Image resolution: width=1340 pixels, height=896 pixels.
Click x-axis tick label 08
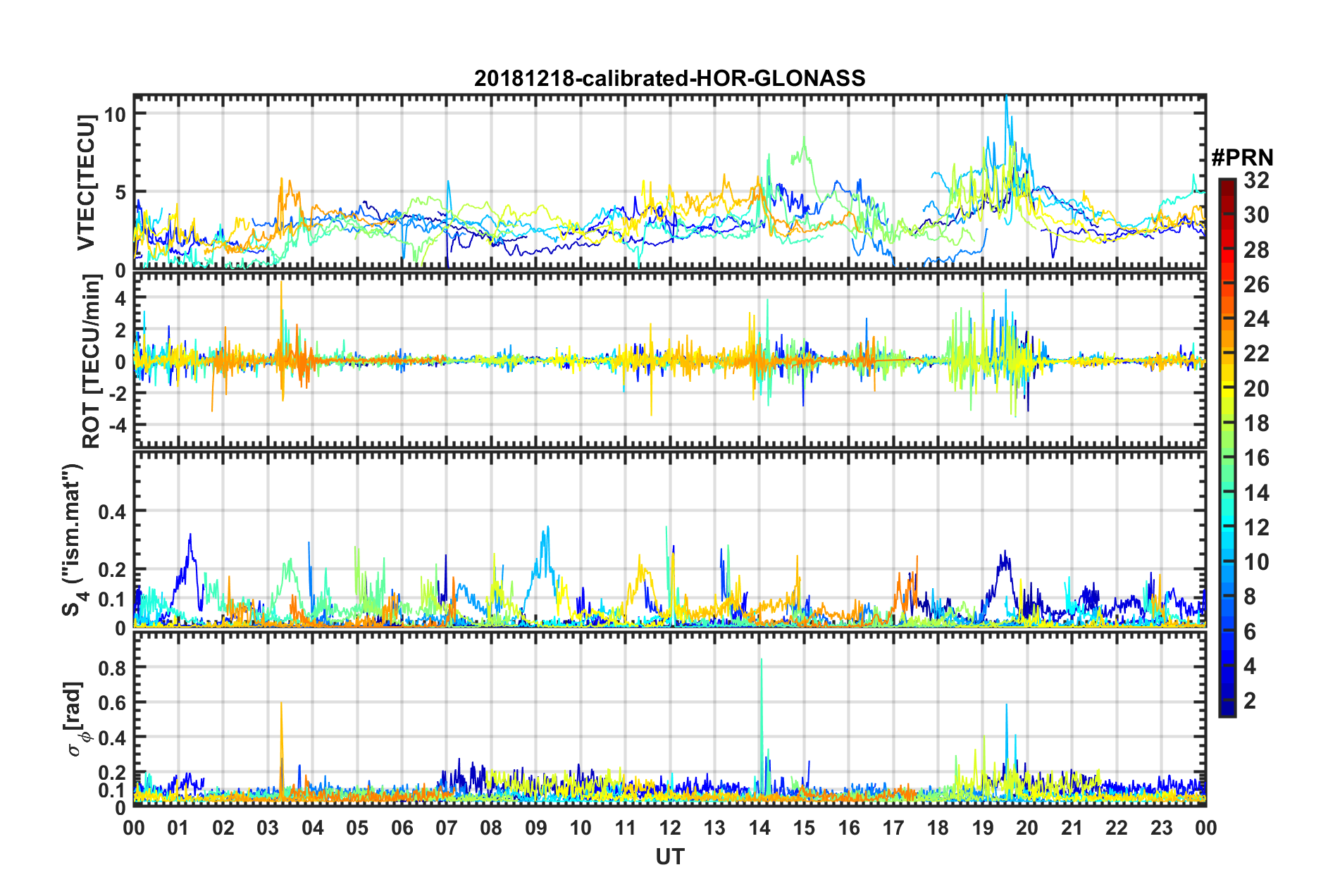point(491,827)
